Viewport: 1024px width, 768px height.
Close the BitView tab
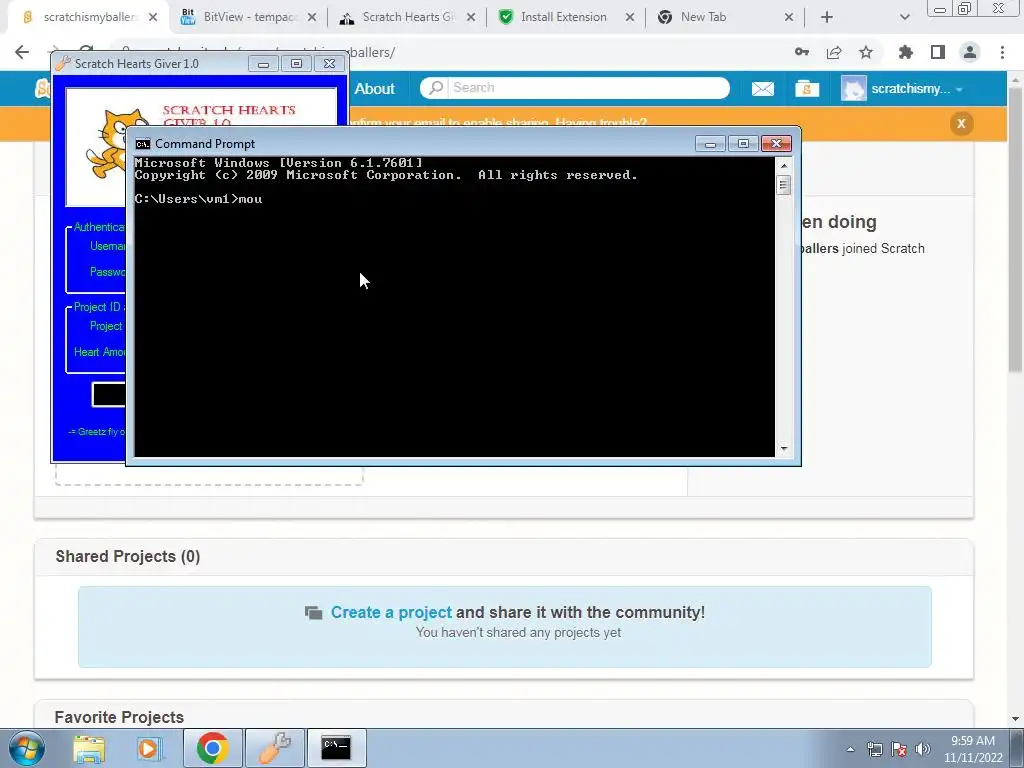[312, 18]
